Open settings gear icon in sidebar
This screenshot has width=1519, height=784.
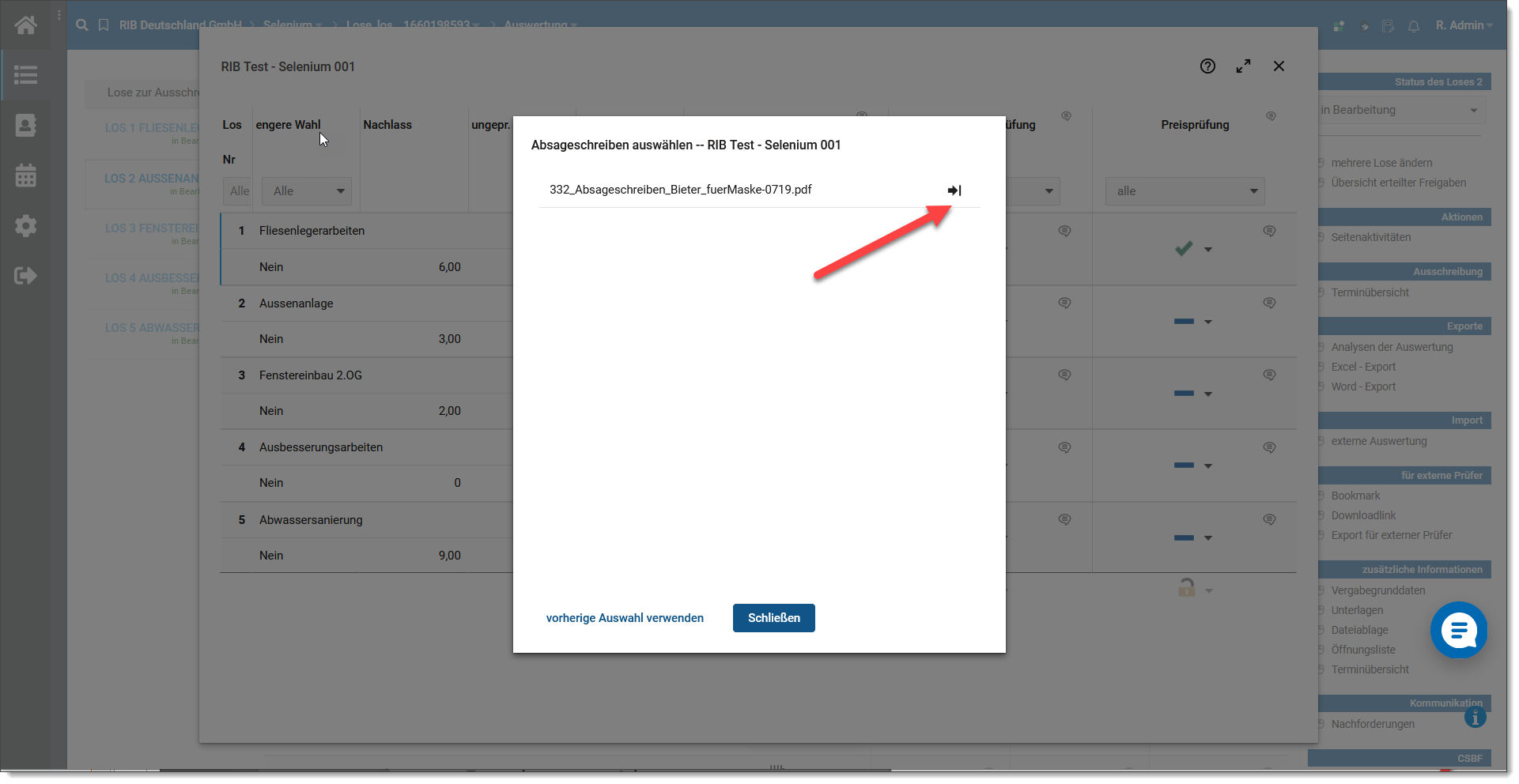click(25, 226)
